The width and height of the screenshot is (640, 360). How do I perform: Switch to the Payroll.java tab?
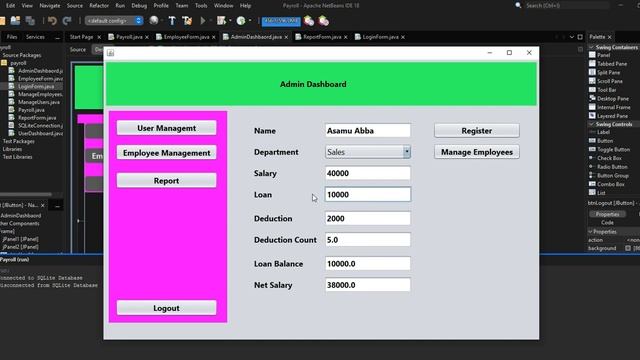tap(129, 37)
